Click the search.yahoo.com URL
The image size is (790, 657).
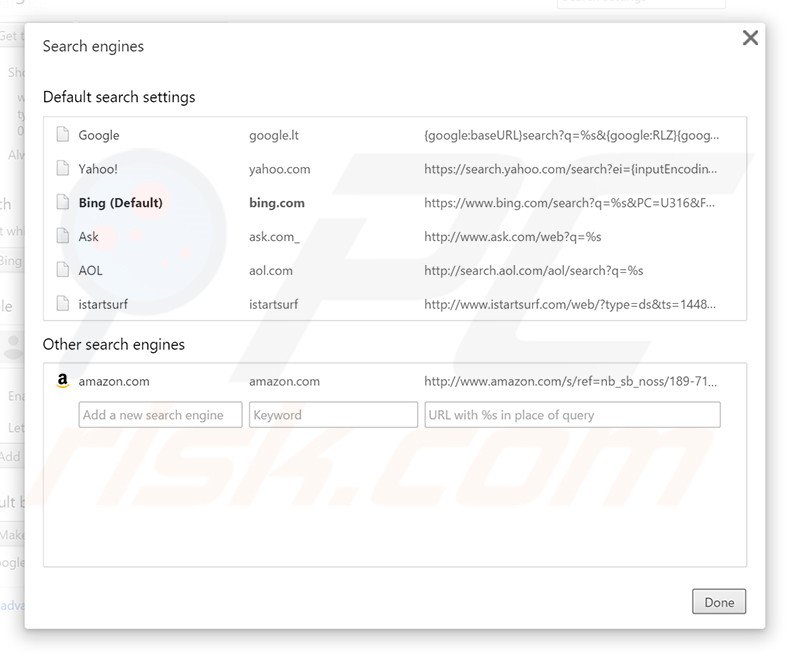click(x=570, y=169)
